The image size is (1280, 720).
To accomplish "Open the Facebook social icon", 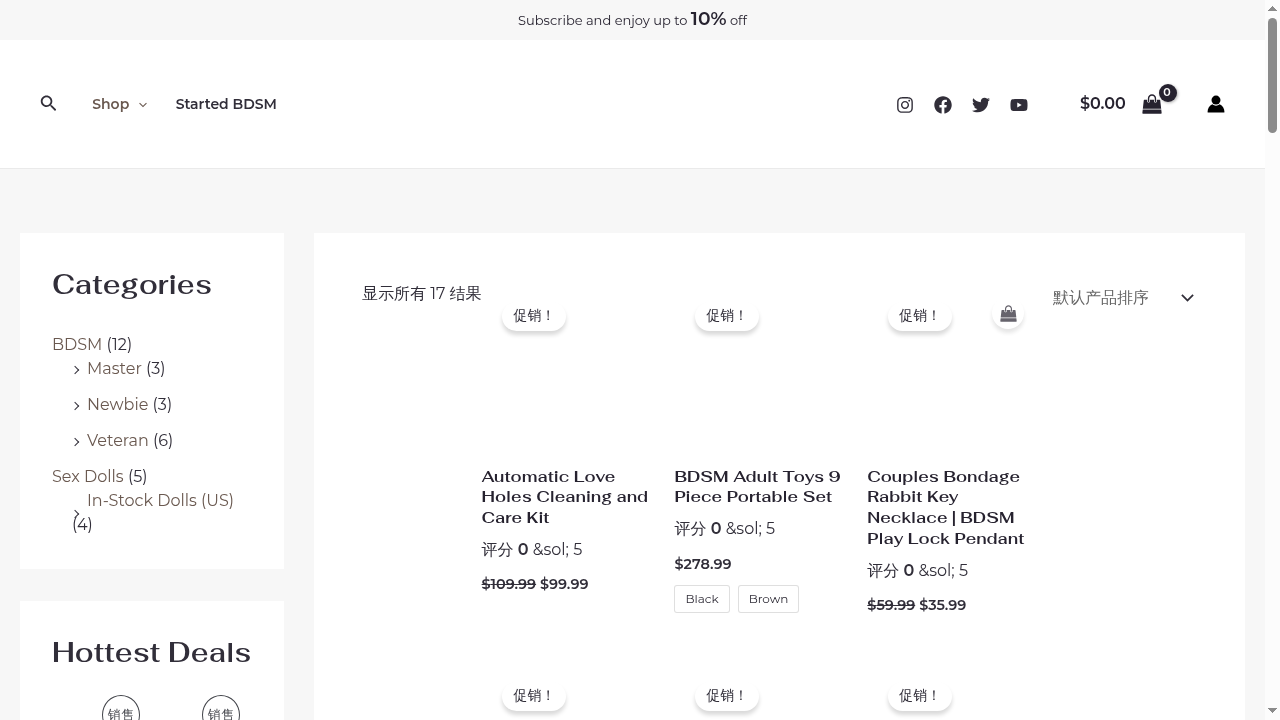I will 943,105.
